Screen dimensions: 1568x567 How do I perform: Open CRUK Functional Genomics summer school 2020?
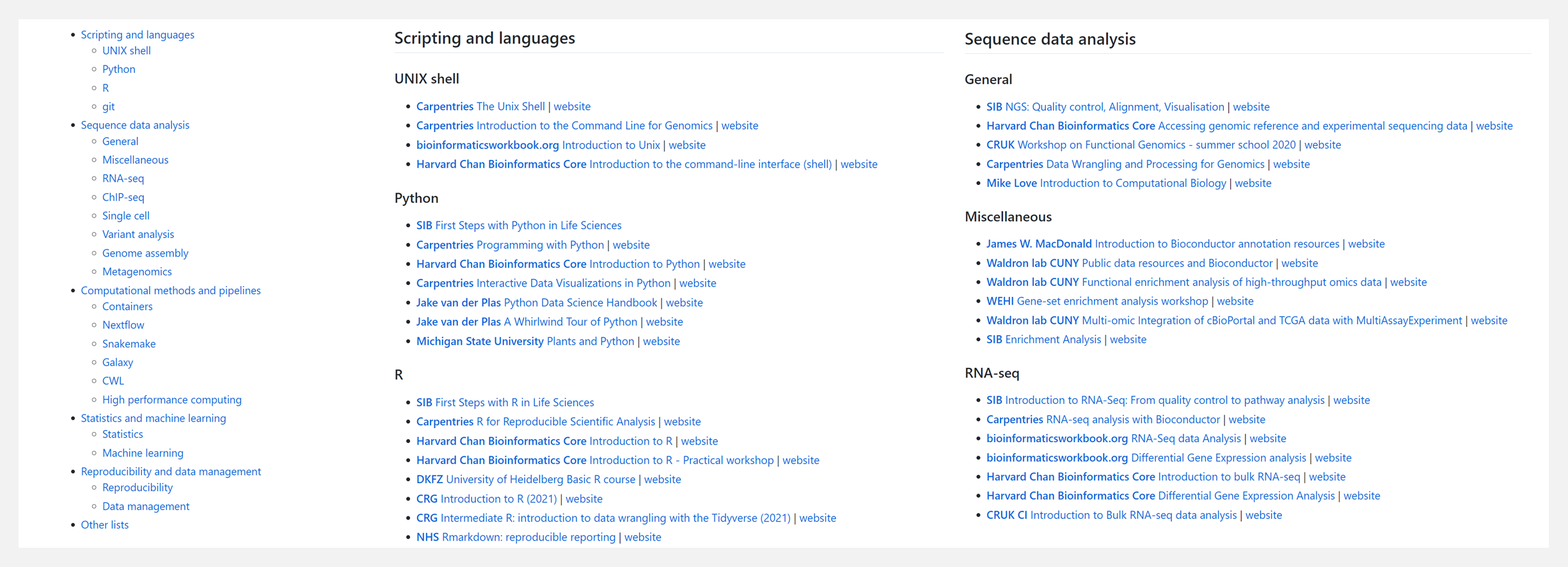tap(1141, 145)
